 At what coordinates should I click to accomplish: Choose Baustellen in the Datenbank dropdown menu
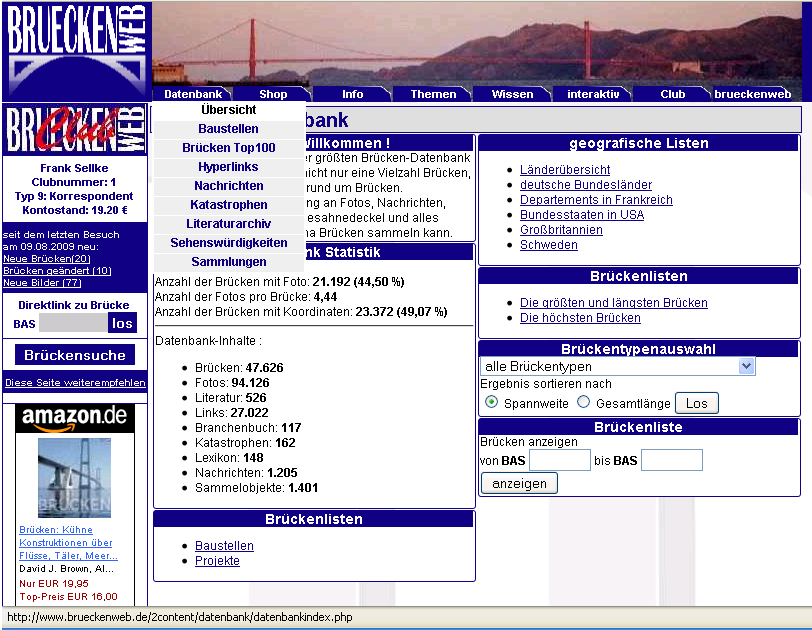click(229, 129)
